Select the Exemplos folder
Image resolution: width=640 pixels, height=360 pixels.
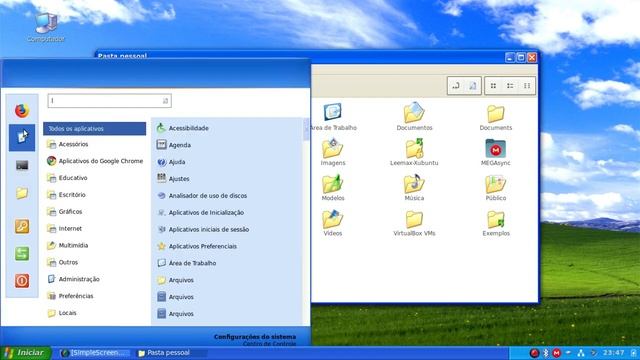(496, 223)
